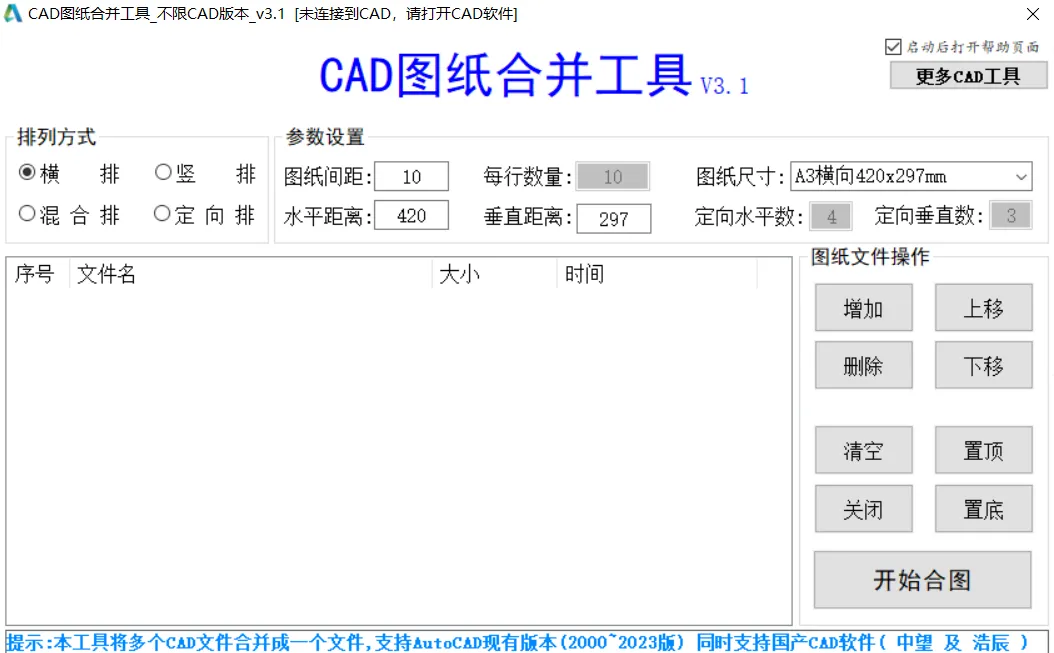
Task: Sort by 序号 column header
Action: pos(38,274)
